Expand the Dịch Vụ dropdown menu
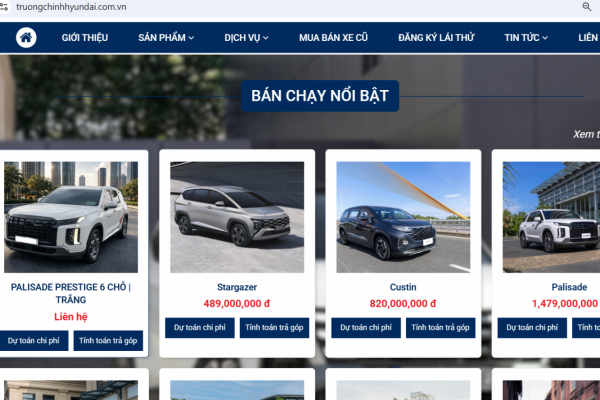600x400 pixels. [247, 38]
